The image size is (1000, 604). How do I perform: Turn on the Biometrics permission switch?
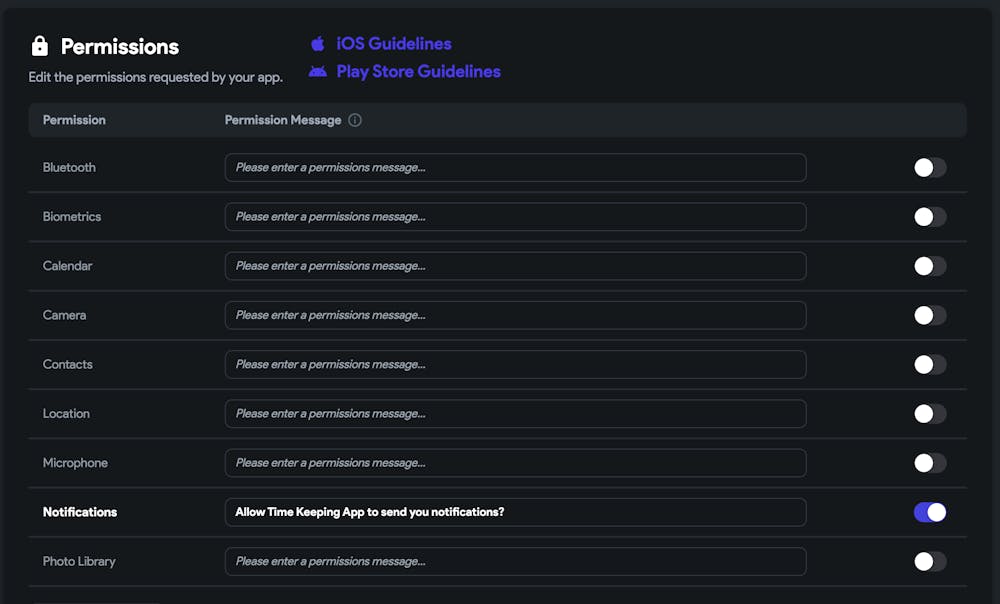click(x=930, y=217)
